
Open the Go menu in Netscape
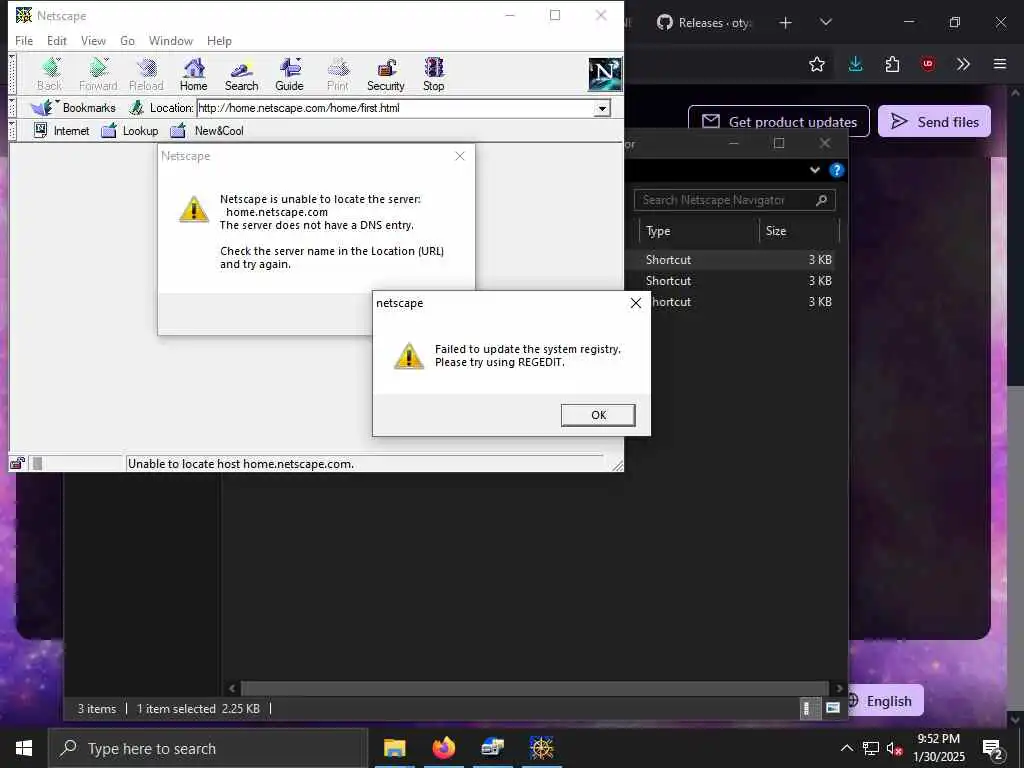[x=127, y=40]
